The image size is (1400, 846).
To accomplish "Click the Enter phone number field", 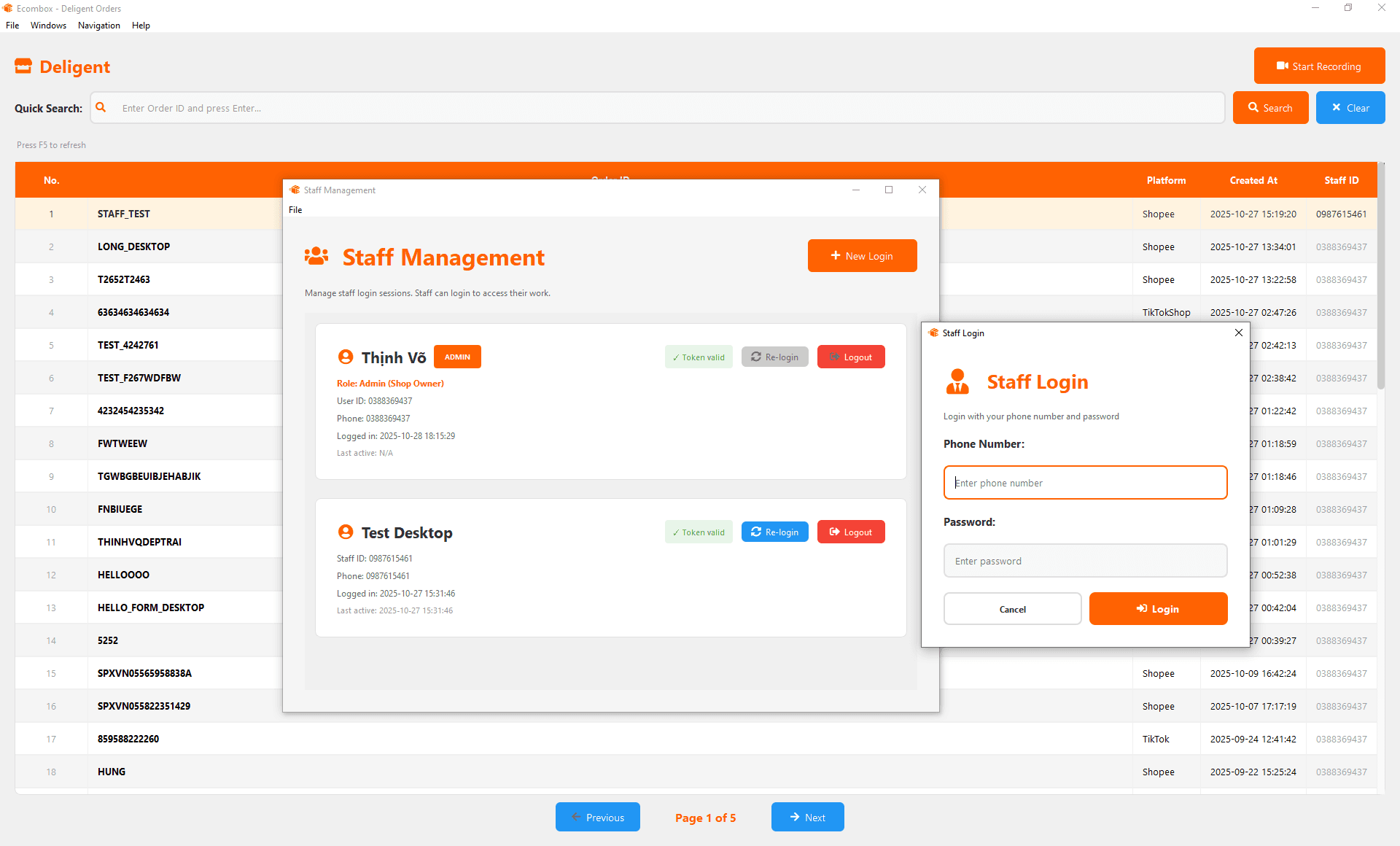I will click(x=1085, y=483).
